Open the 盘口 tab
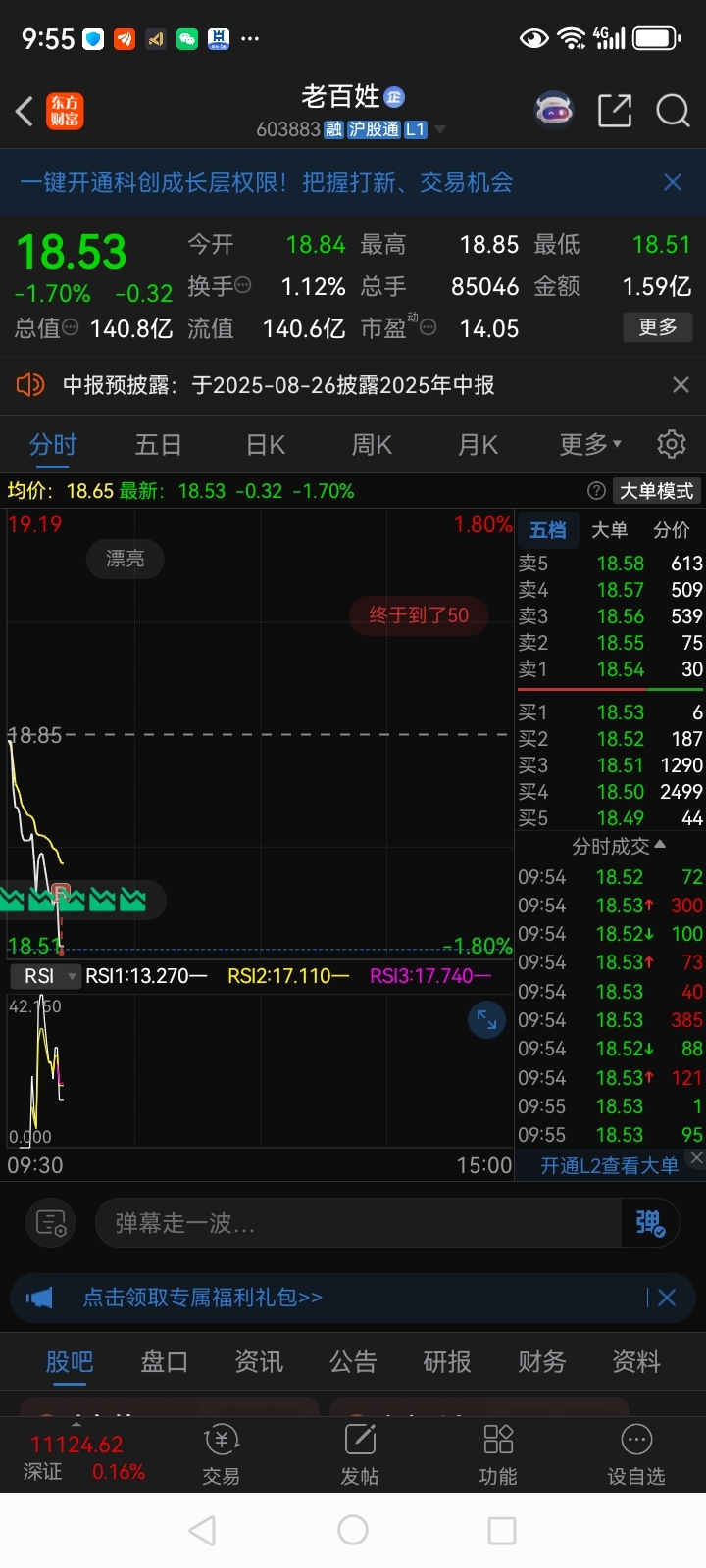Image resolution: width=706 pixels, height=1568 pixels. pos(164,1361)
